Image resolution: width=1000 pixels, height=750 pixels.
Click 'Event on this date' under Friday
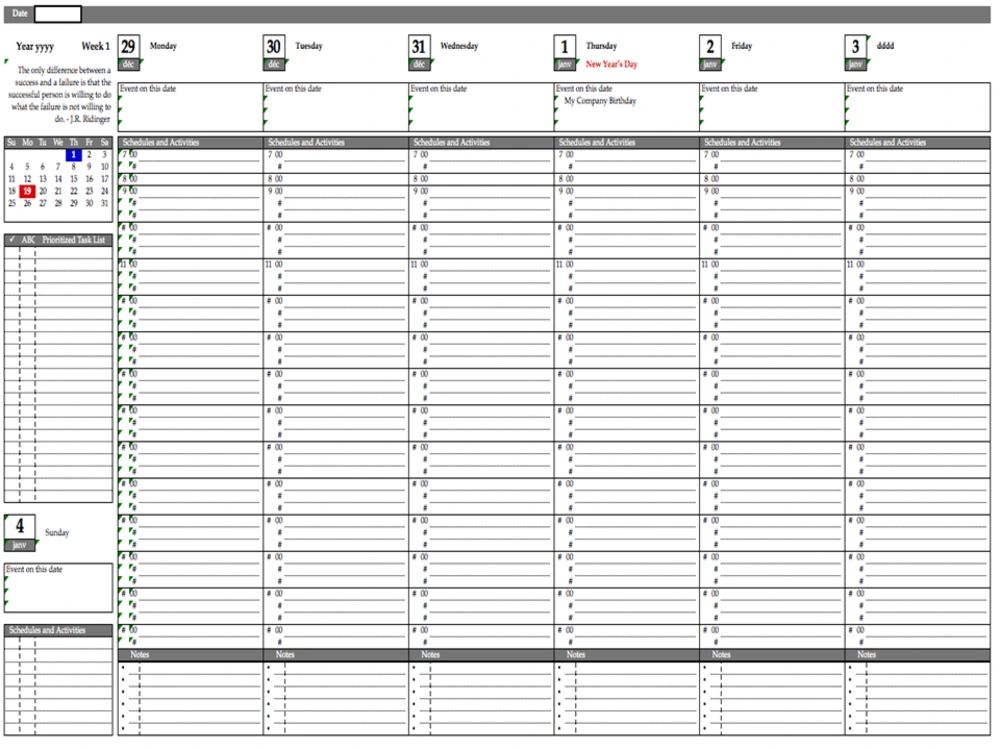point(730,89)
